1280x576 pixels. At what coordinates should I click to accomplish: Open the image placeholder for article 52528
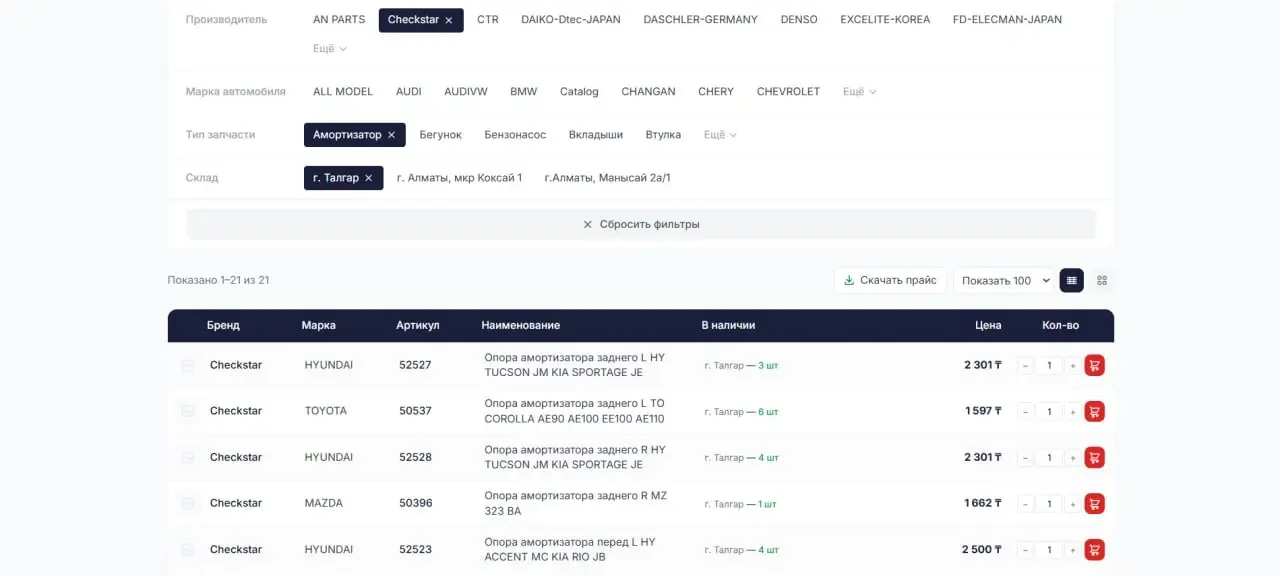pos(187,458)
